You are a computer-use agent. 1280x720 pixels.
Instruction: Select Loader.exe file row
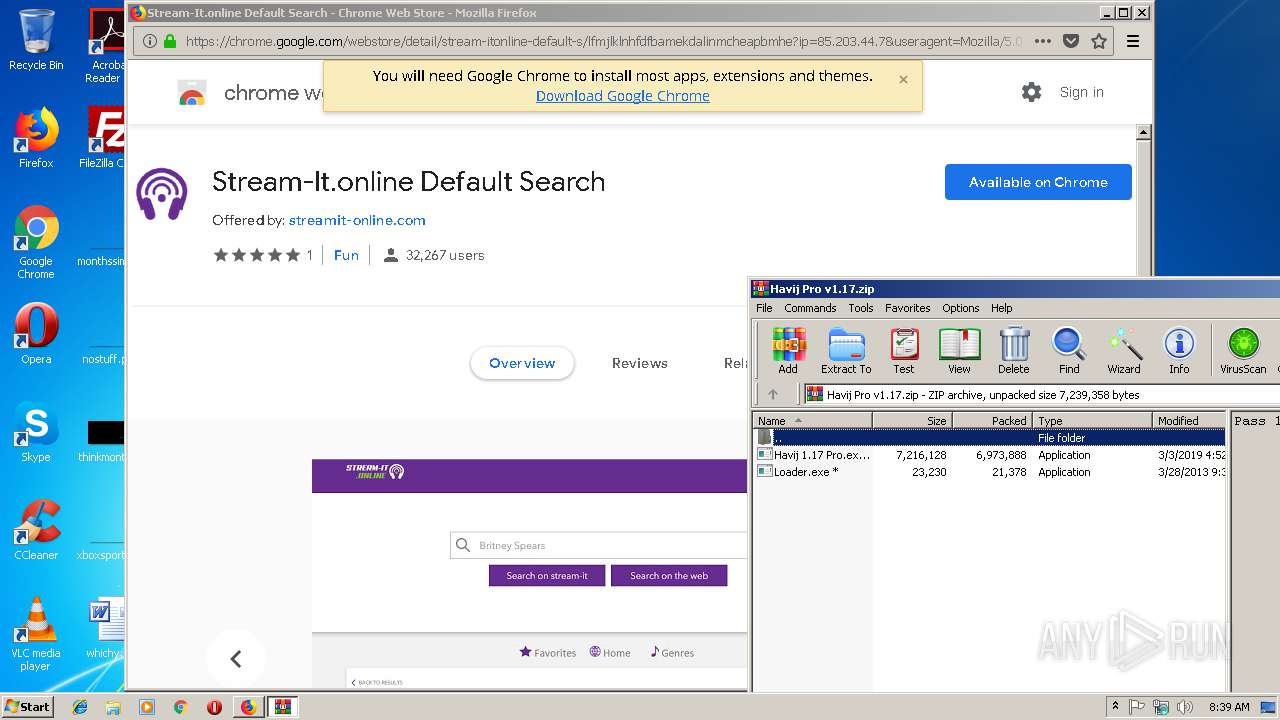click(989, 472)
